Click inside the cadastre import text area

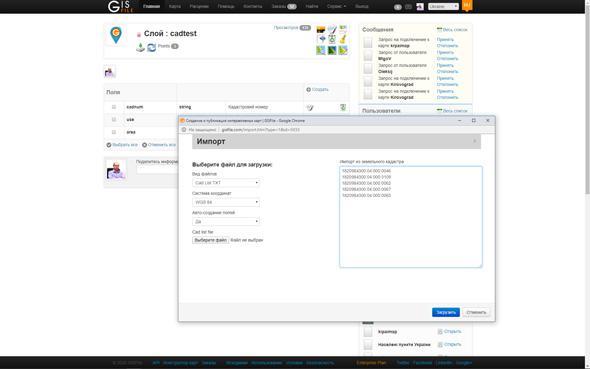pyautogui.click(x=411, y=217)
